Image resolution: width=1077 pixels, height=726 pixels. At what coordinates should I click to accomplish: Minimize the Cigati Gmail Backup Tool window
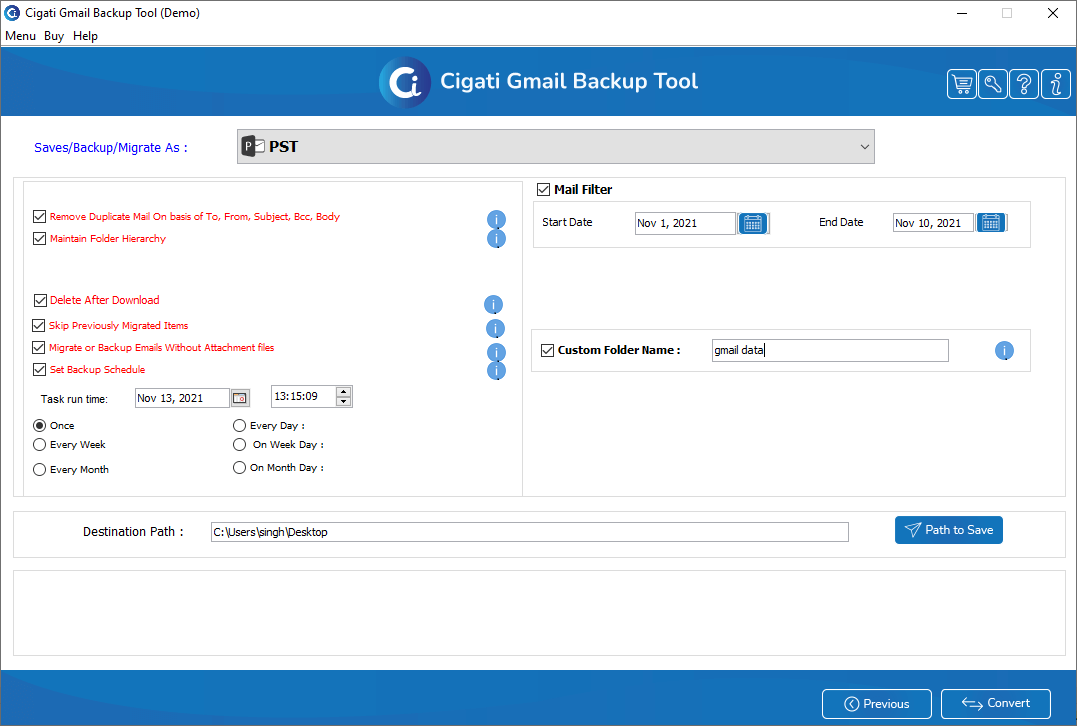click(962, 13)
